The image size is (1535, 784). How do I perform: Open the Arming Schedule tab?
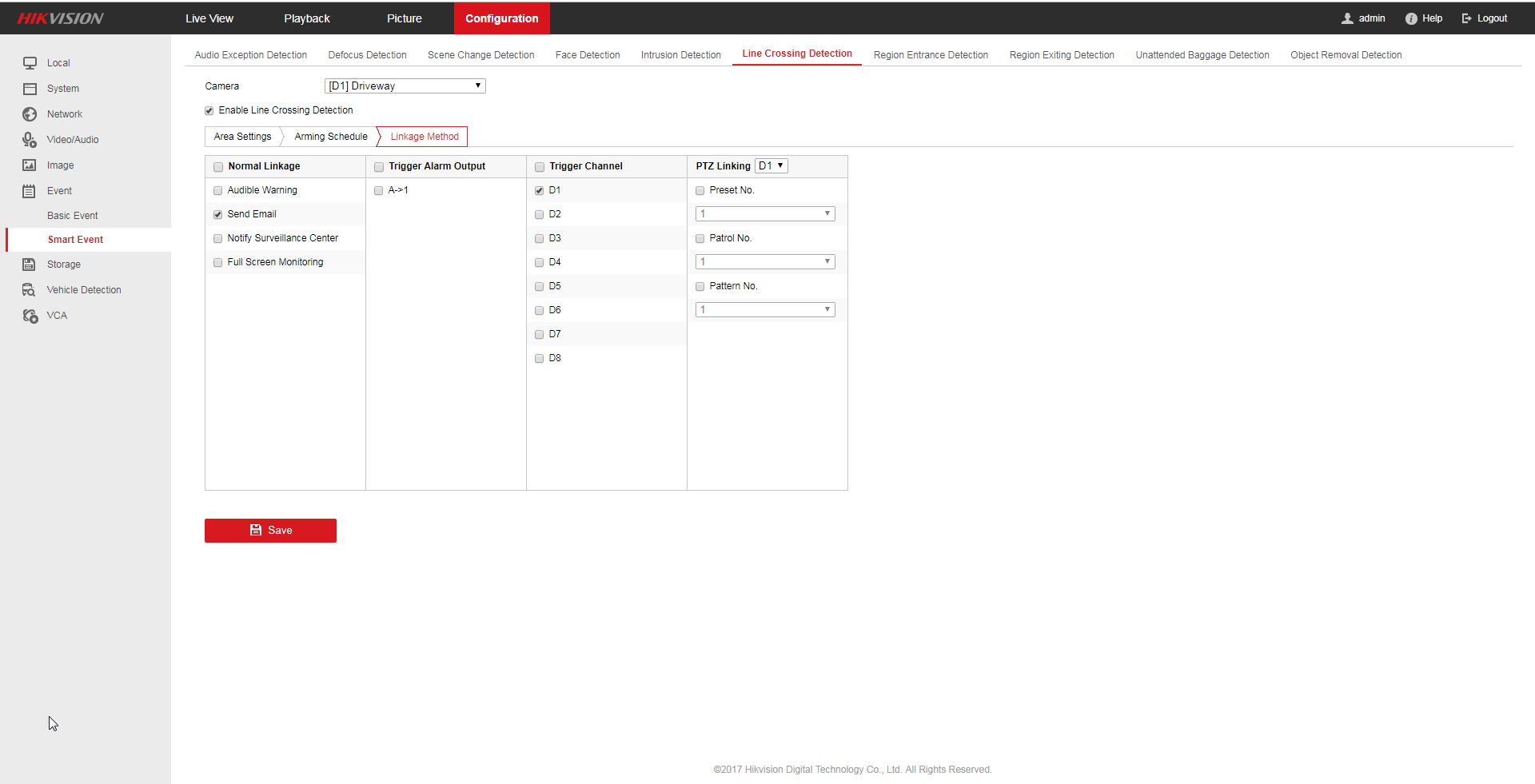point(330,137)
